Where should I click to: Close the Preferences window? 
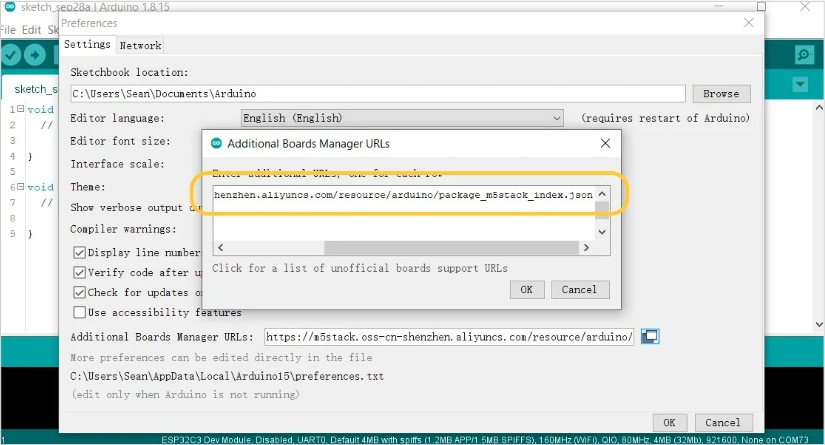point(749,23)
